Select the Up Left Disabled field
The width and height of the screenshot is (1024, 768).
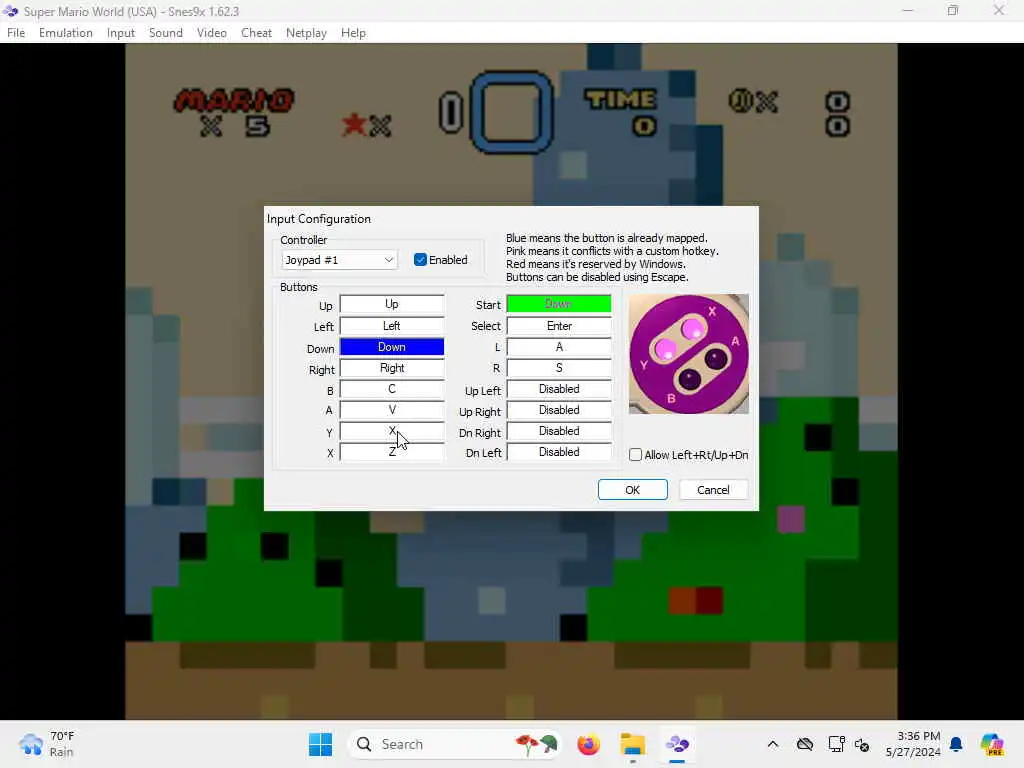tap(559, 389)
